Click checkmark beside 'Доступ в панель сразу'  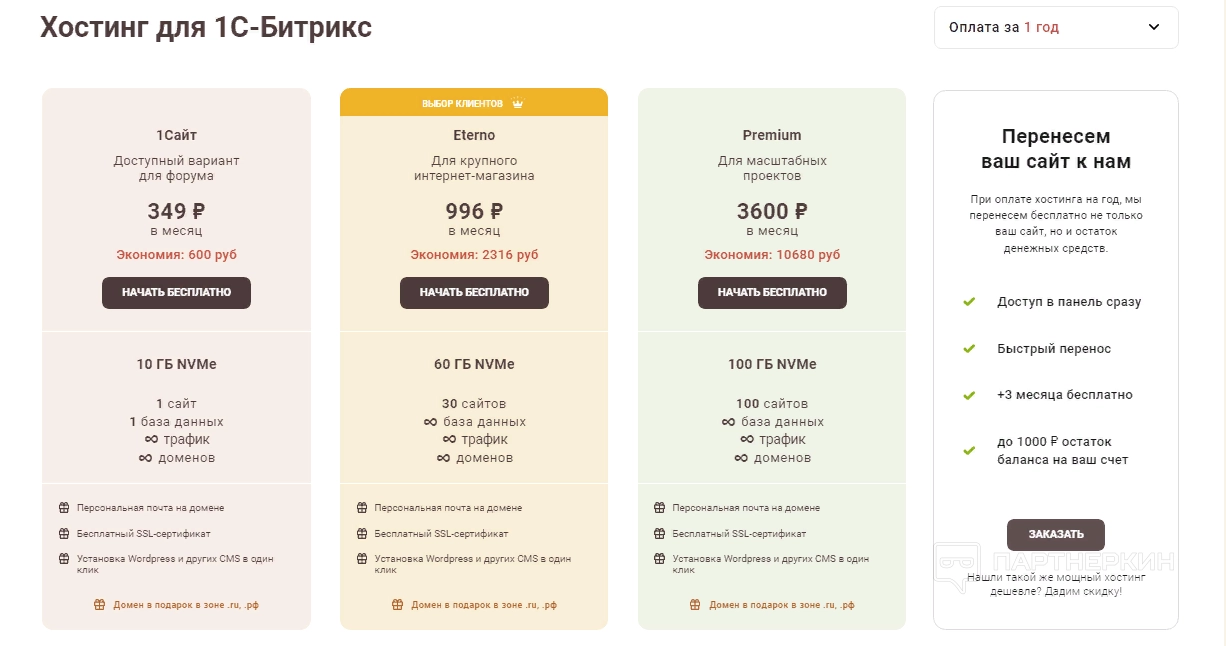pyautogui.click(x=968, y=301)
